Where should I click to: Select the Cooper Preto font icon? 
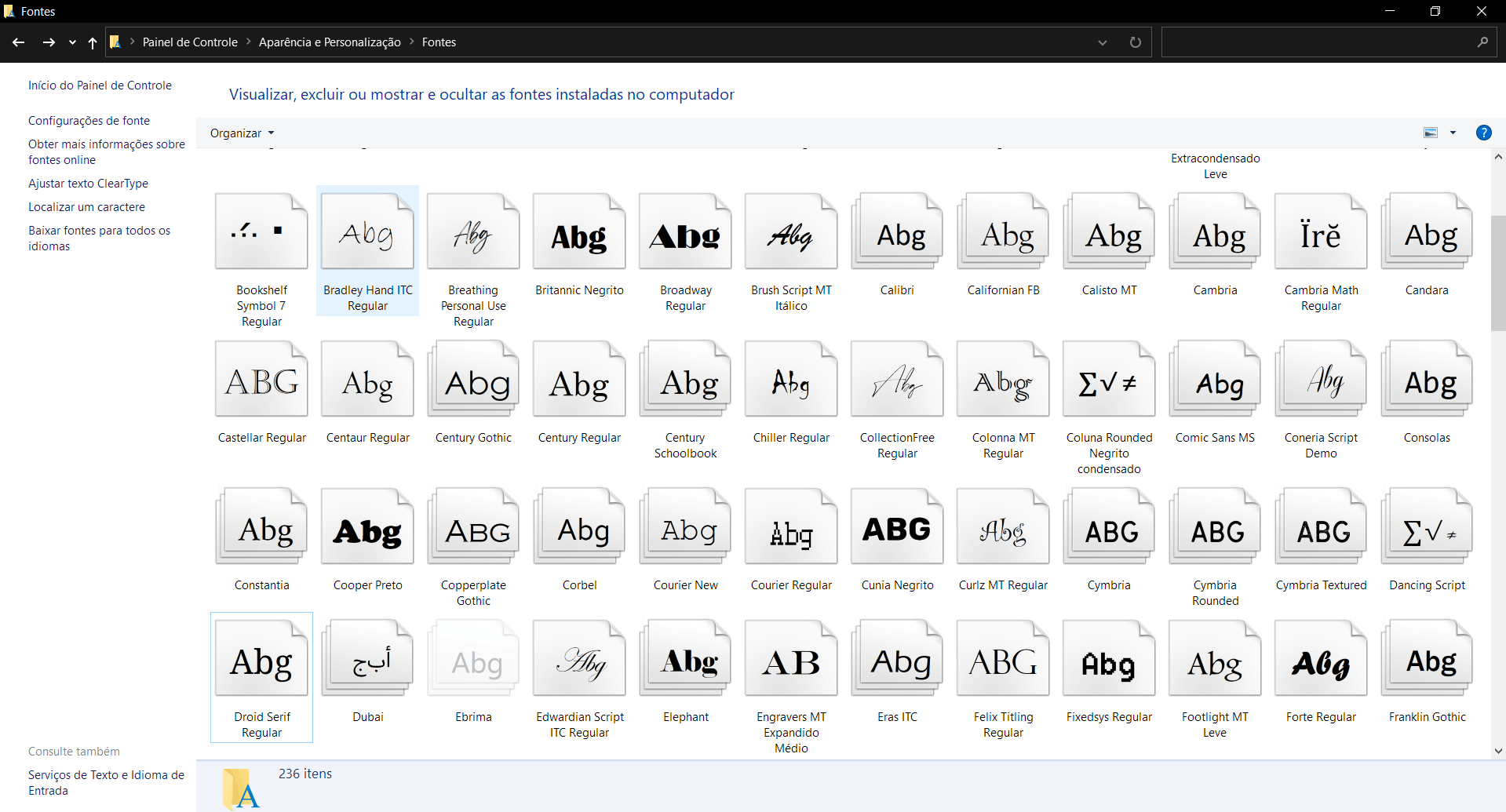click(x=367, y=526)
